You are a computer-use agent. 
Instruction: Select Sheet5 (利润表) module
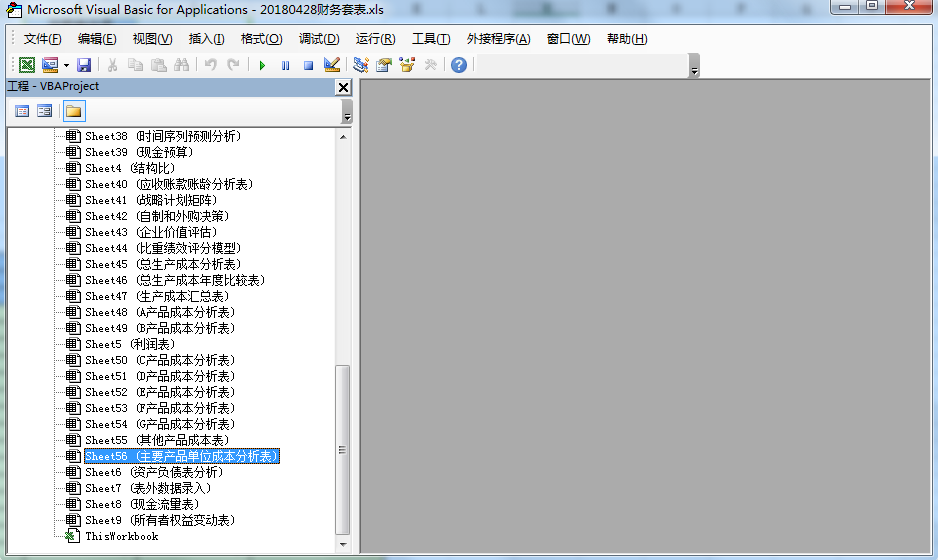point(130,345)
